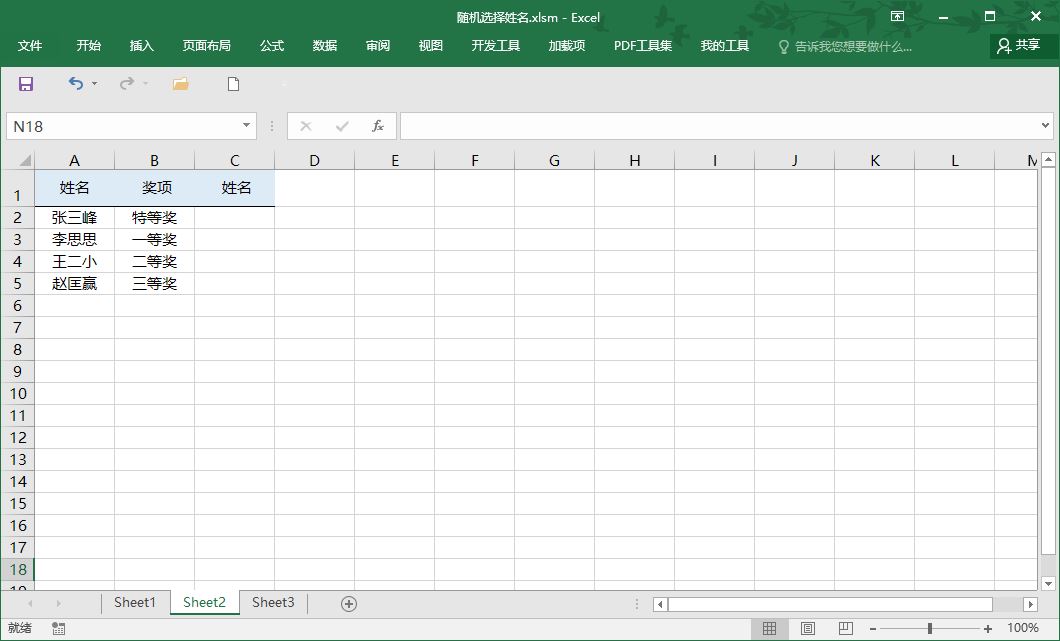Screen dimensions: 1060x641
Task: Select cell containing 特等奖
Action: click(154, 218)
